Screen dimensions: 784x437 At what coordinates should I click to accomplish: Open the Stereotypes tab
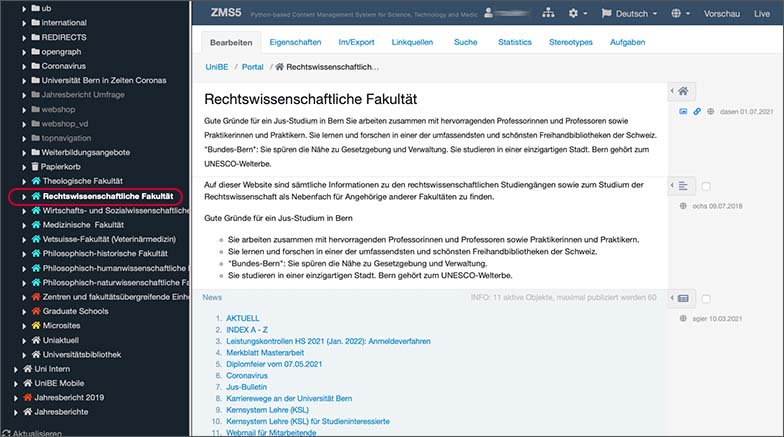pyautogui.click(x=570, y=42)
